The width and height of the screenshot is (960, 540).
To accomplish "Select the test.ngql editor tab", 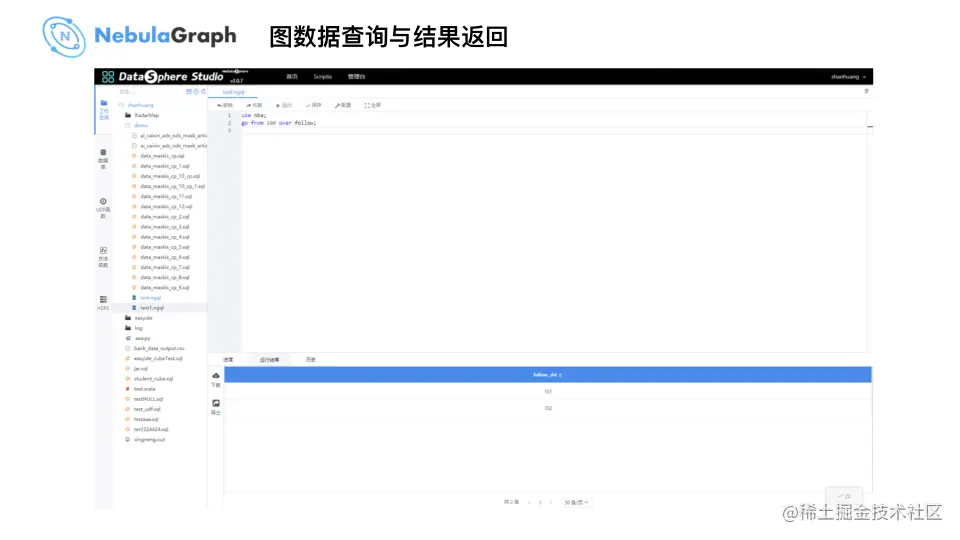I will click(233, 92).
